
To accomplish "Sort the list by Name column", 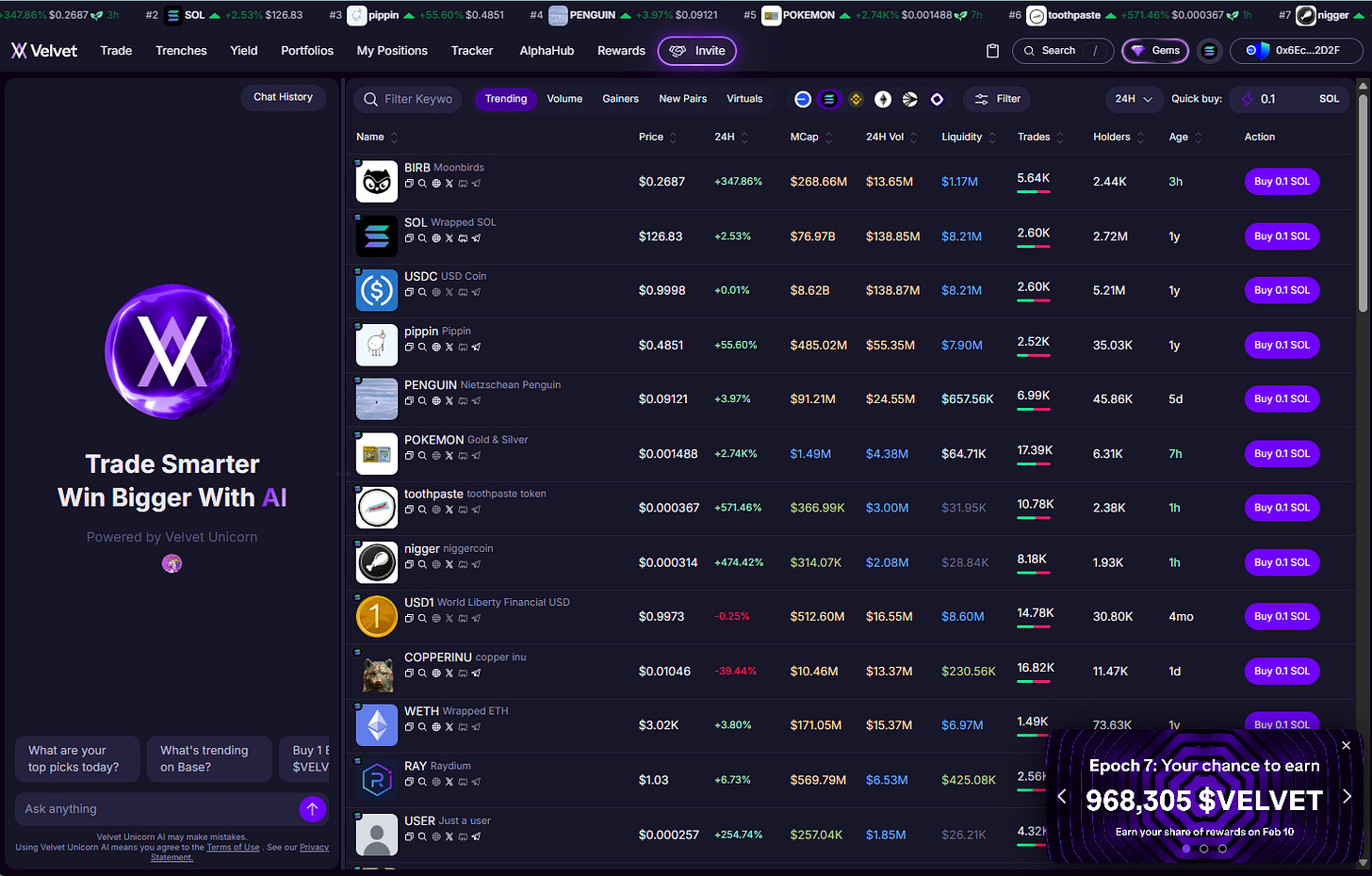I will (377, 137).
